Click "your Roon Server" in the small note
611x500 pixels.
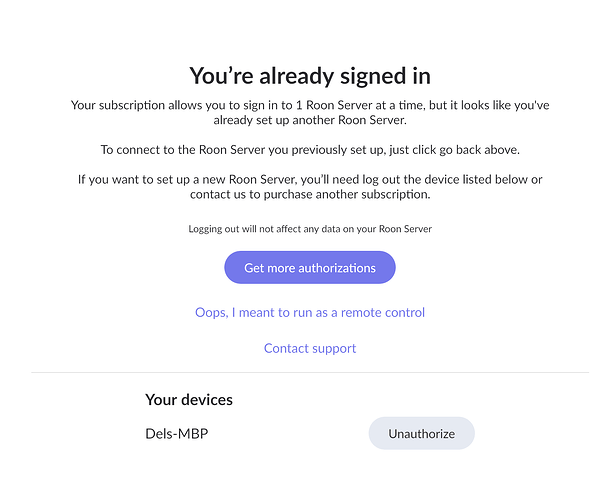[396, 229]
